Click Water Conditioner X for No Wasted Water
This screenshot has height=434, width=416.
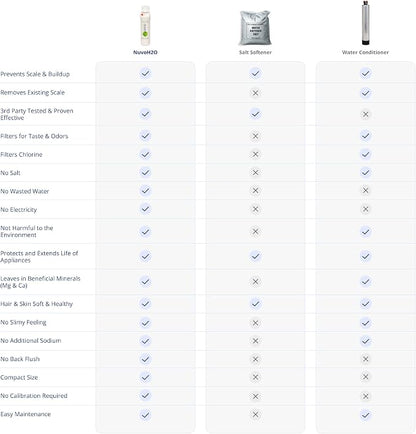366,190
